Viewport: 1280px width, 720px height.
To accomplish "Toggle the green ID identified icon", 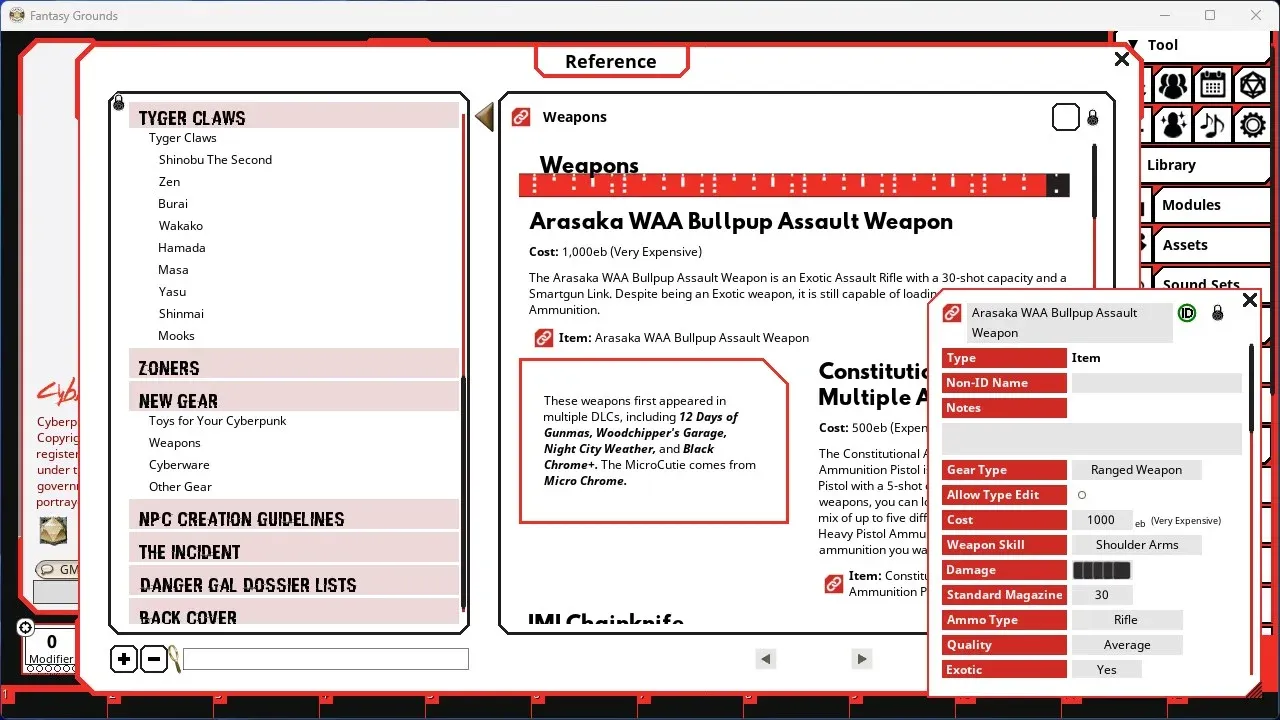I will coord(1187,313).
